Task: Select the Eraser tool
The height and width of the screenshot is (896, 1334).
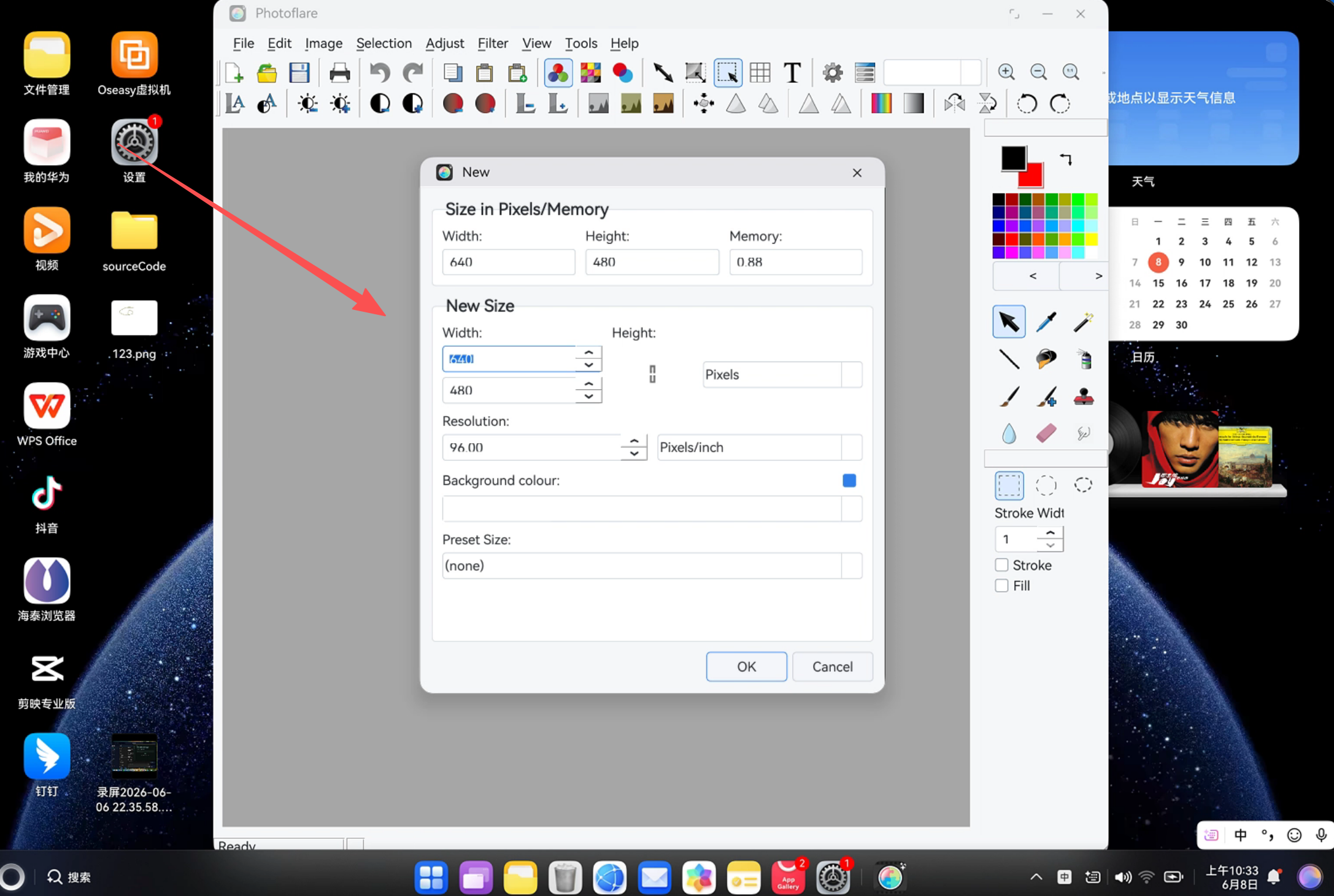Action: tap(1046, 433)
